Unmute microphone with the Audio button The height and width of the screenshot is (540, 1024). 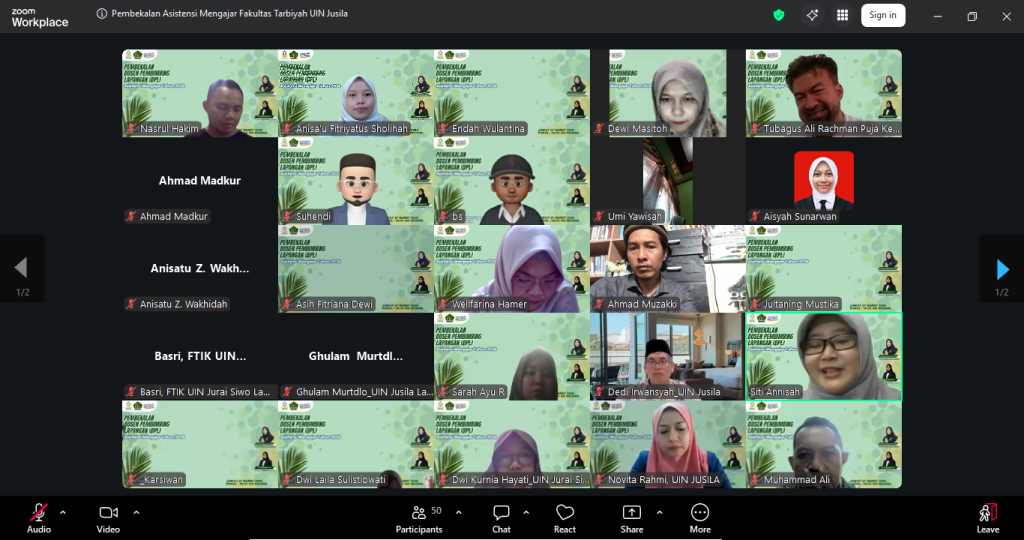[x=39, y=516]
